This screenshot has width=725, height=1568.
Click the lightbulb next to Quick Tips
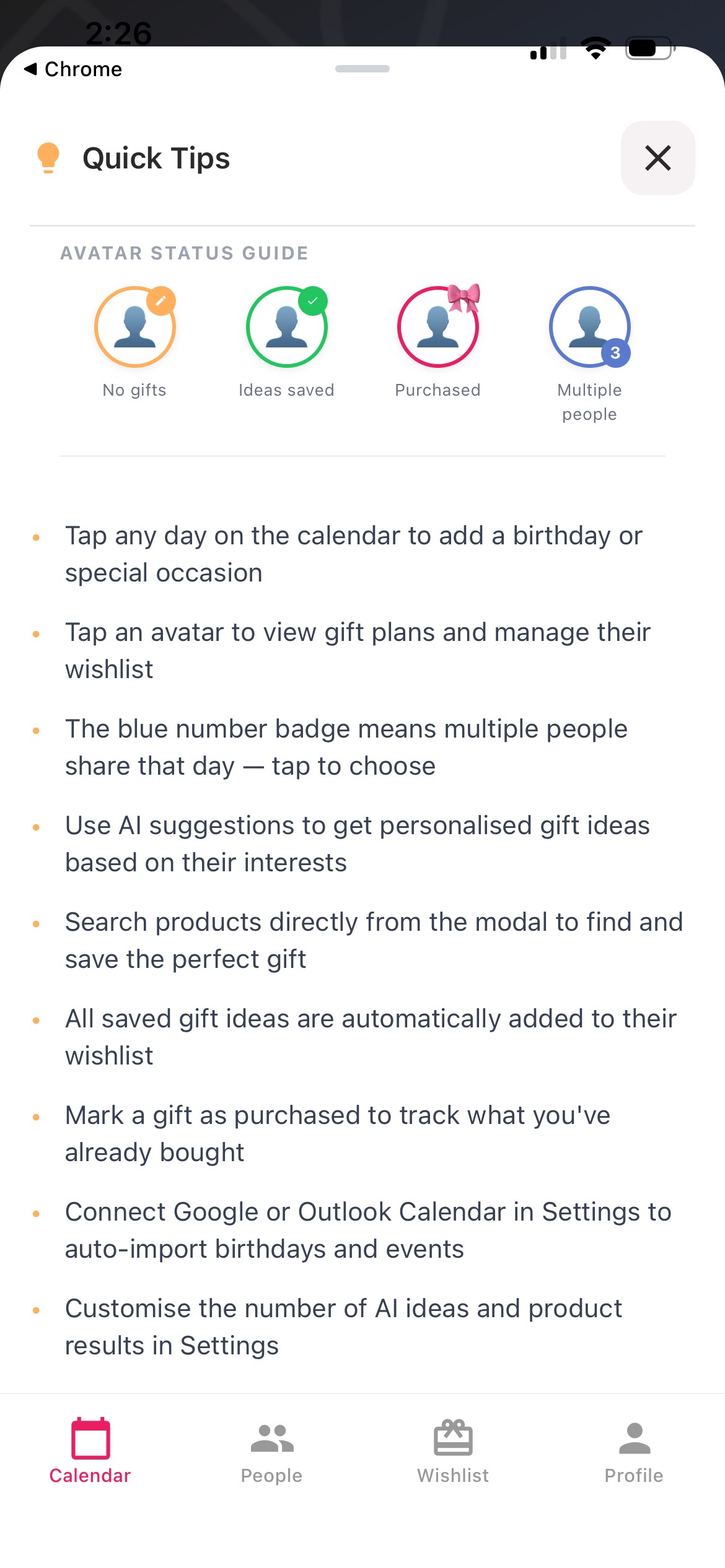coord(48,157)
